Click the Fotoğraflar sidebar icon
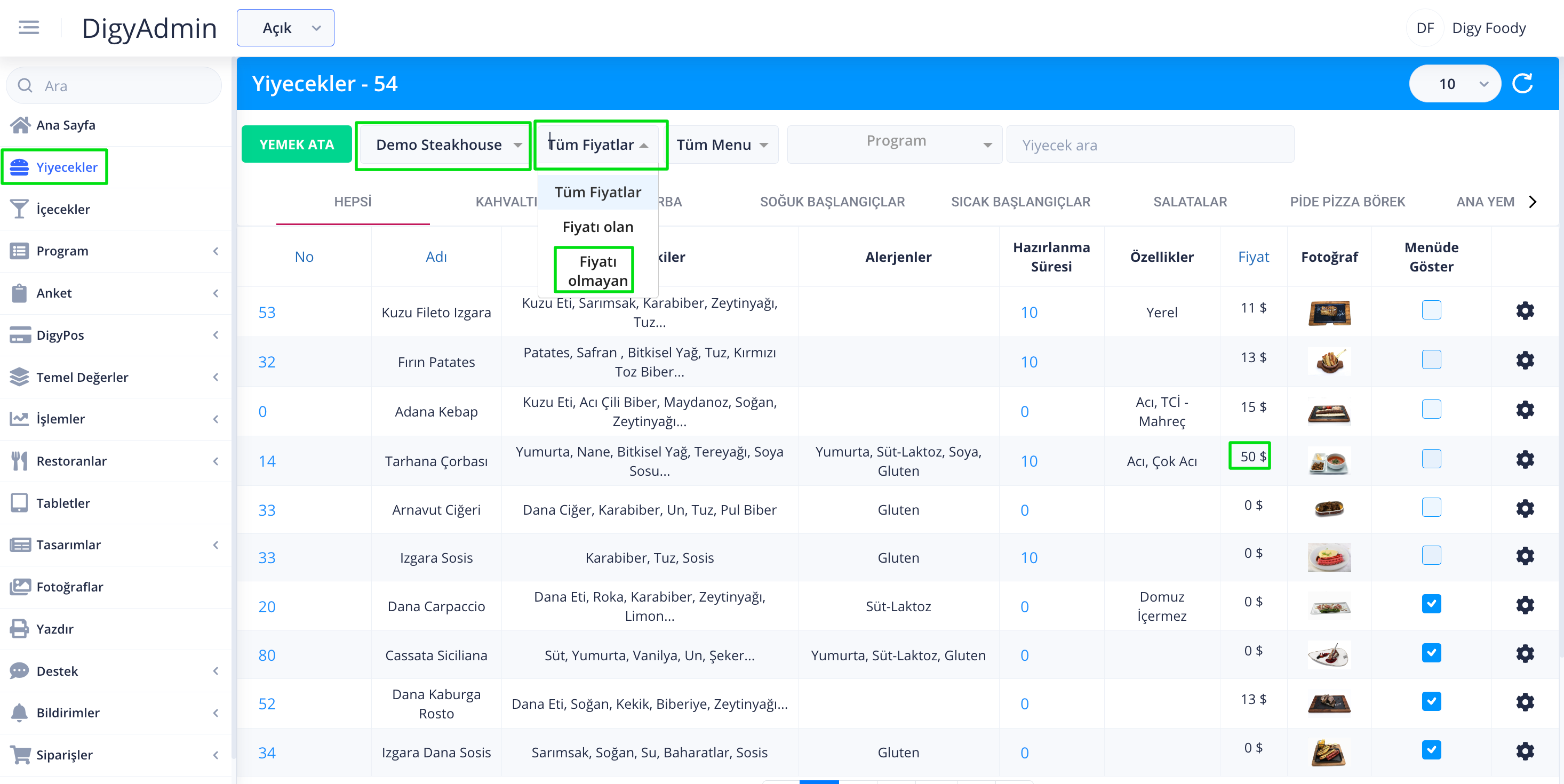This screenshot has width=1564, height=784. click(x=19, y=586)
